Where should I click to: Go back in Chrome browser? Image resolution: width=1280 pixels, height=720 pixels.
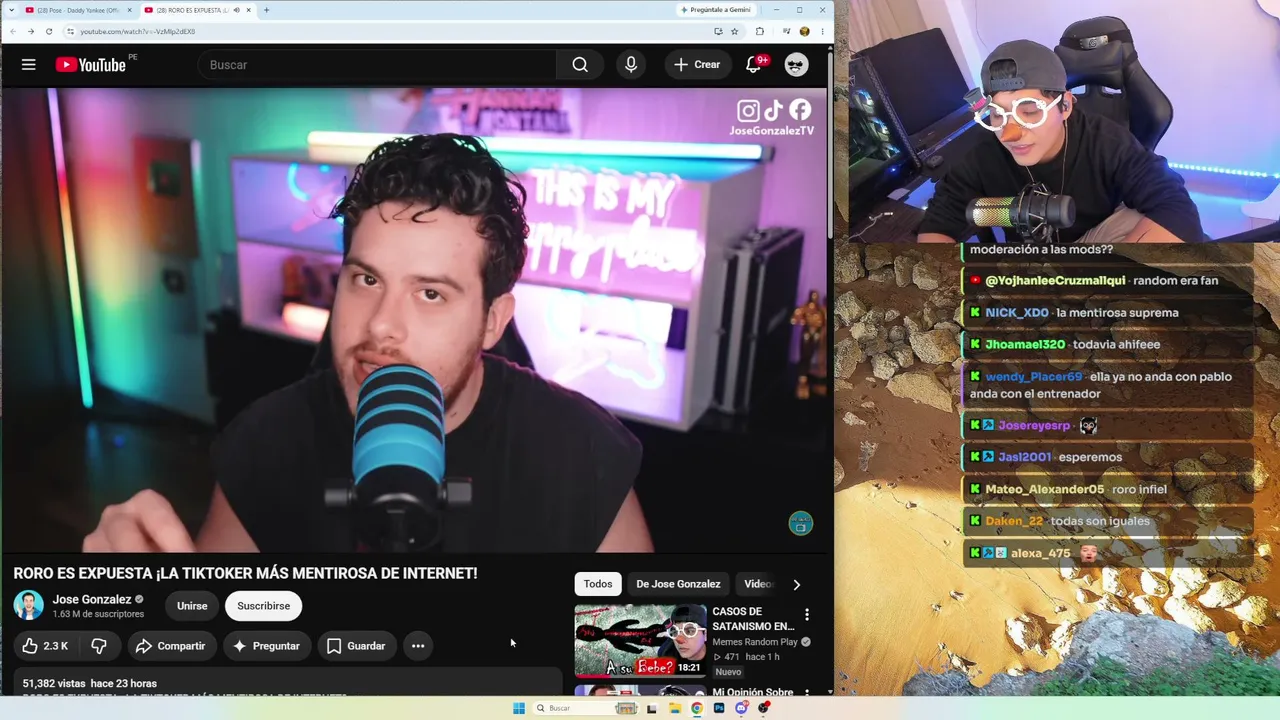click(13, 31)
